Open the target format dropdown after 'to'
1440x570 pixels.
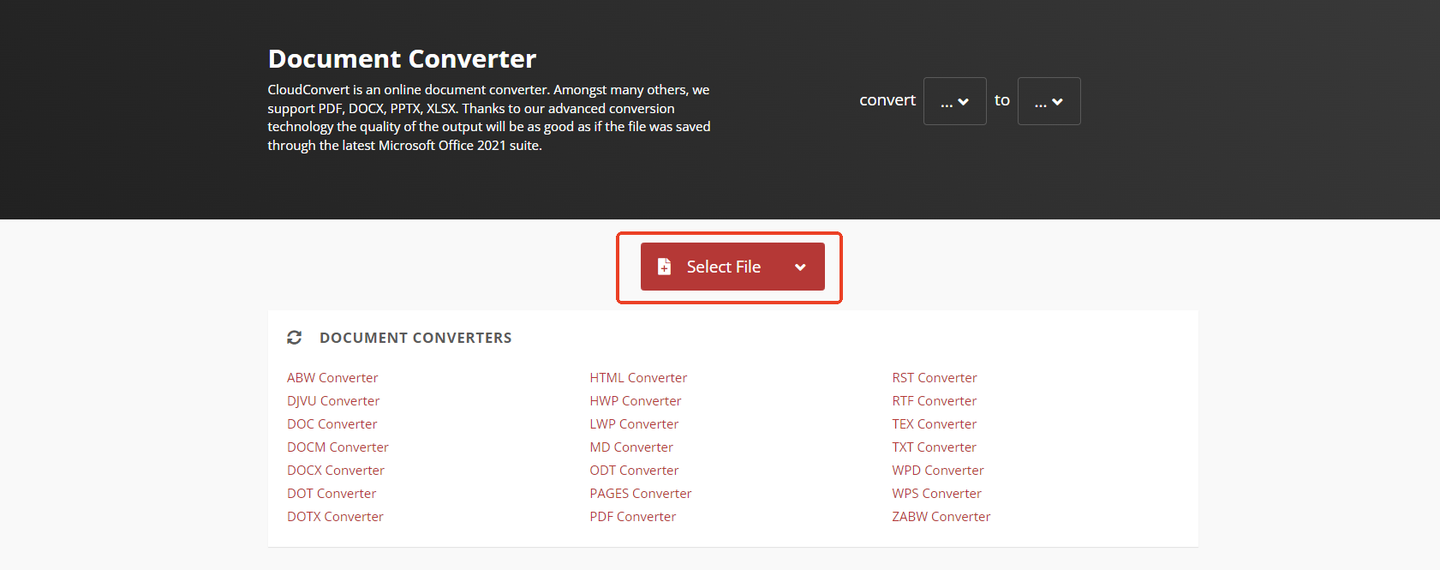[x=1049, y=101]
